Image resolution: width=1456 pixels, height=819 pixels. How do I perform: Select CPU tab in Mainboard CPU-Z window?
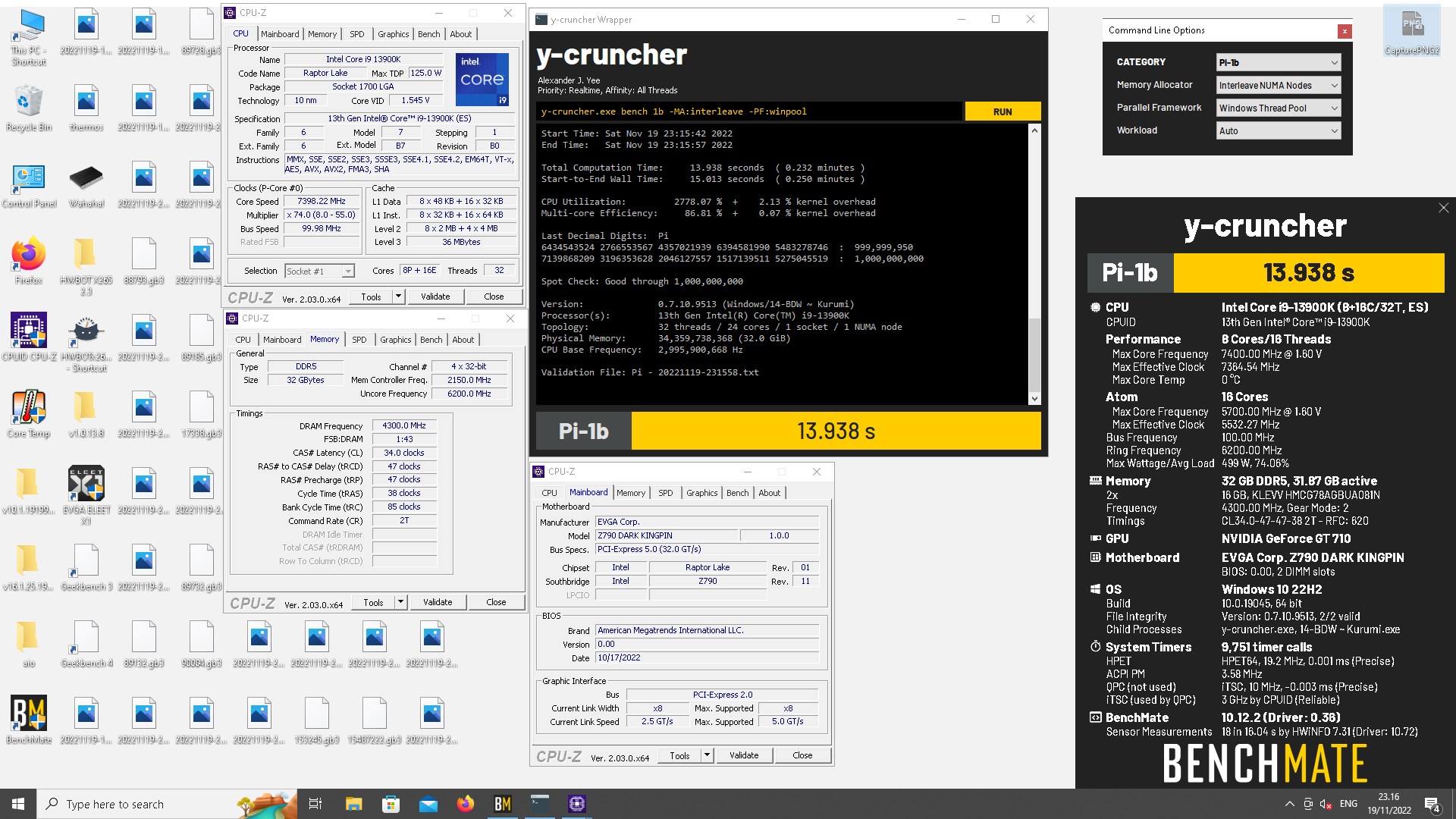[549, 493]
